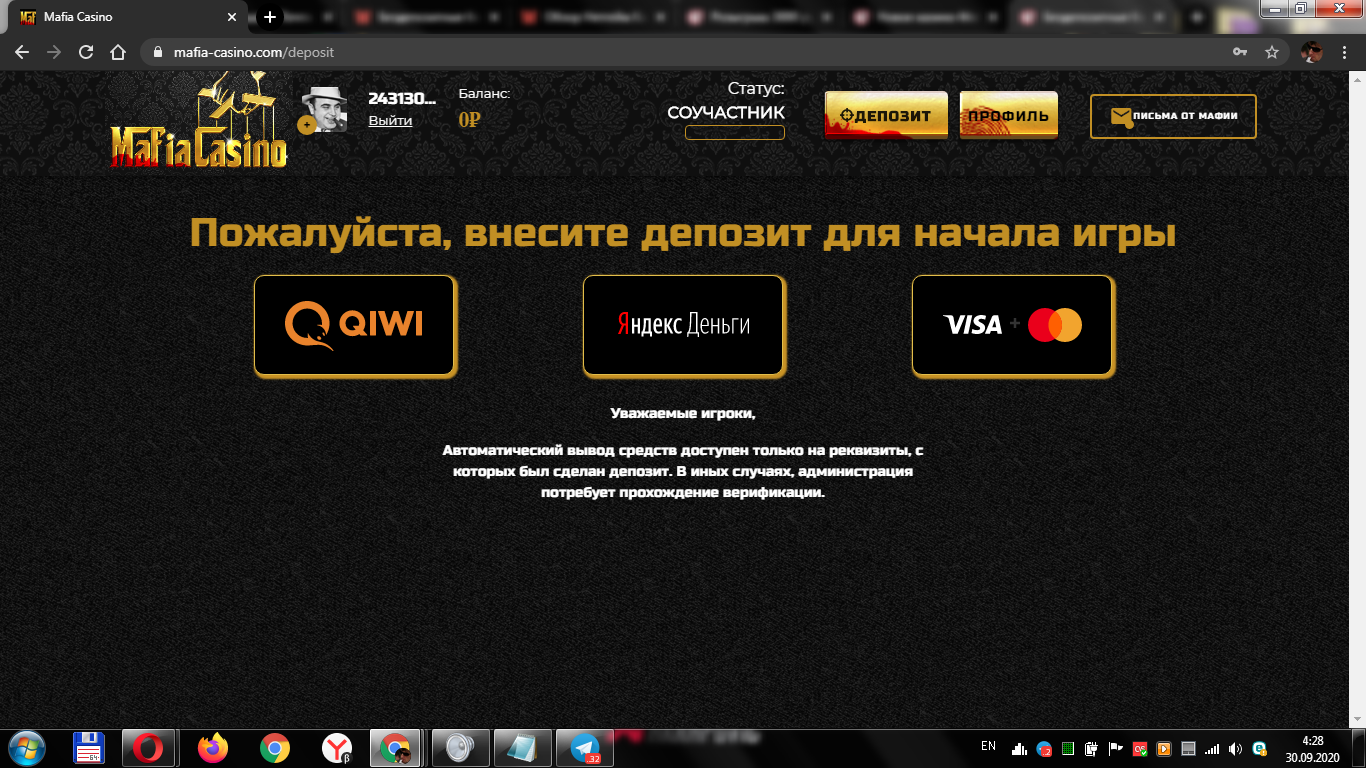Open the speaker app in taskbar
Image resolution: width=1366 pixels, height=768 pixels.
point(460,748)
